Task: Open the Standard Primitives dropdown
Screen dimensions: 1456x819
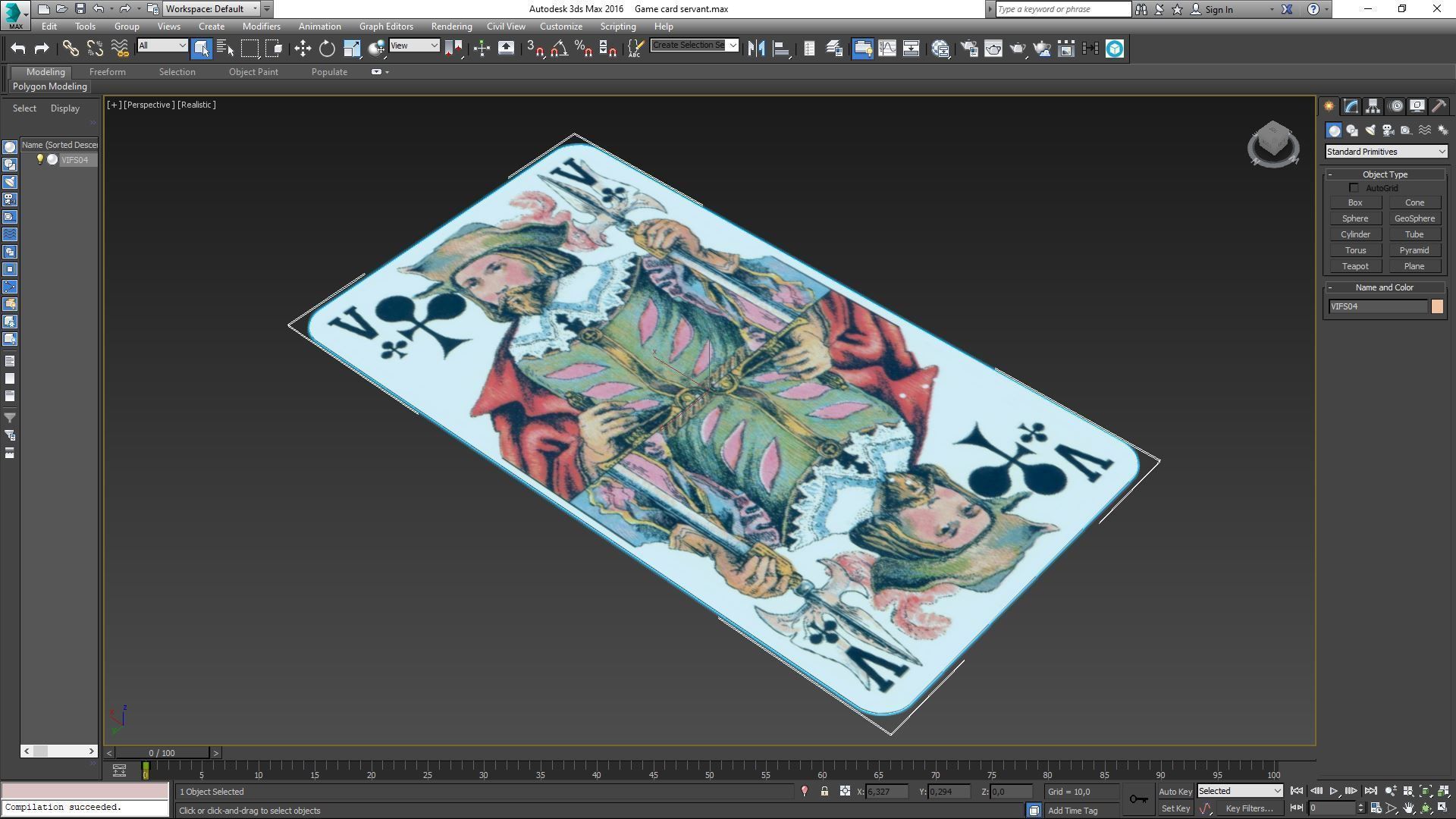Action: [x=1385, y=152]
